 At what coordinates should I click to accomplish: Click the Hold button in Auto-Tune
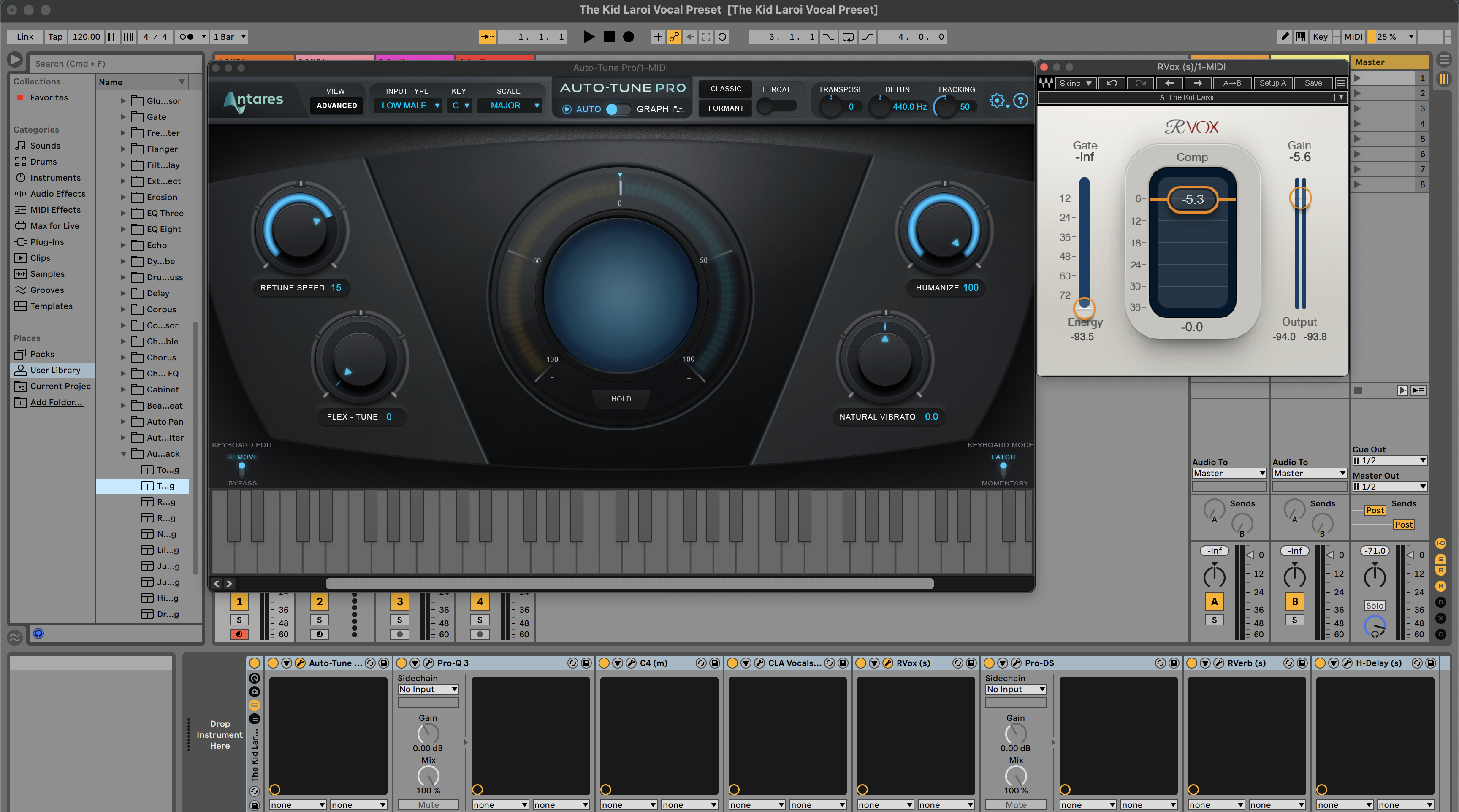click(x=621, y=399)
